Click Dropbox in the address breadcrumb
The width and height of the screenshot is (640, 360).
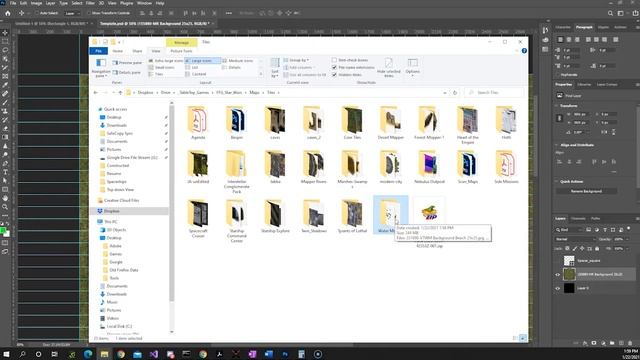[x=145, y=93]
